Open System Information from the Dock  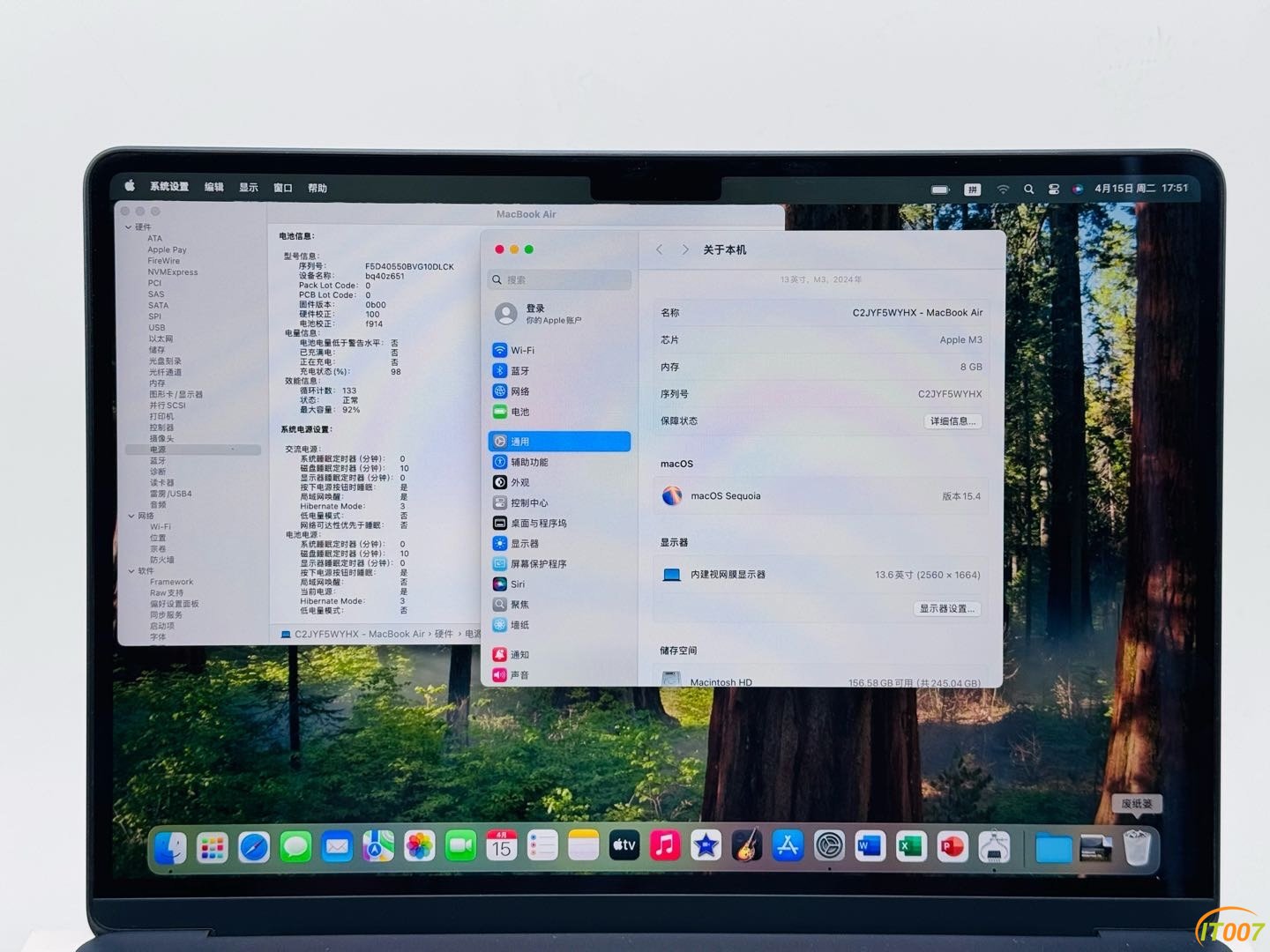[x=994, y=847]
